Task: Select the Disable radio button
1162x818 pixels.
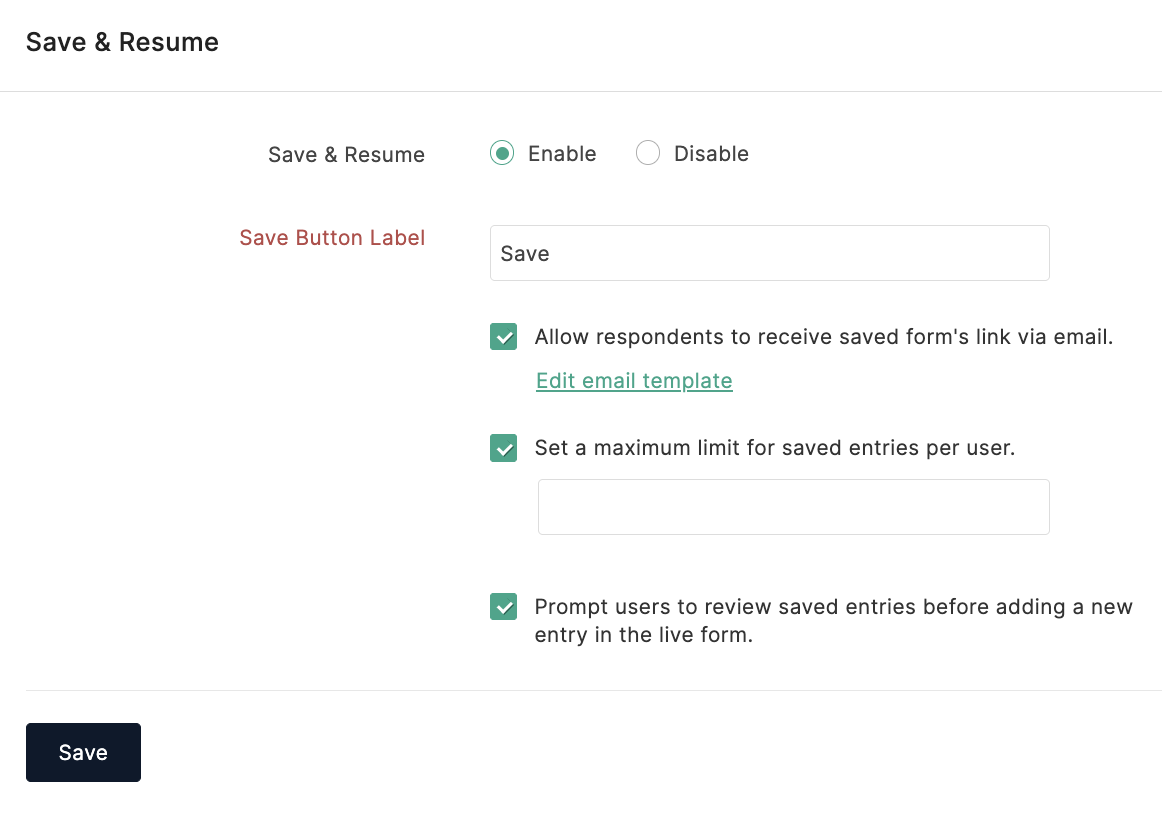Action: click(x=648, y=153)
